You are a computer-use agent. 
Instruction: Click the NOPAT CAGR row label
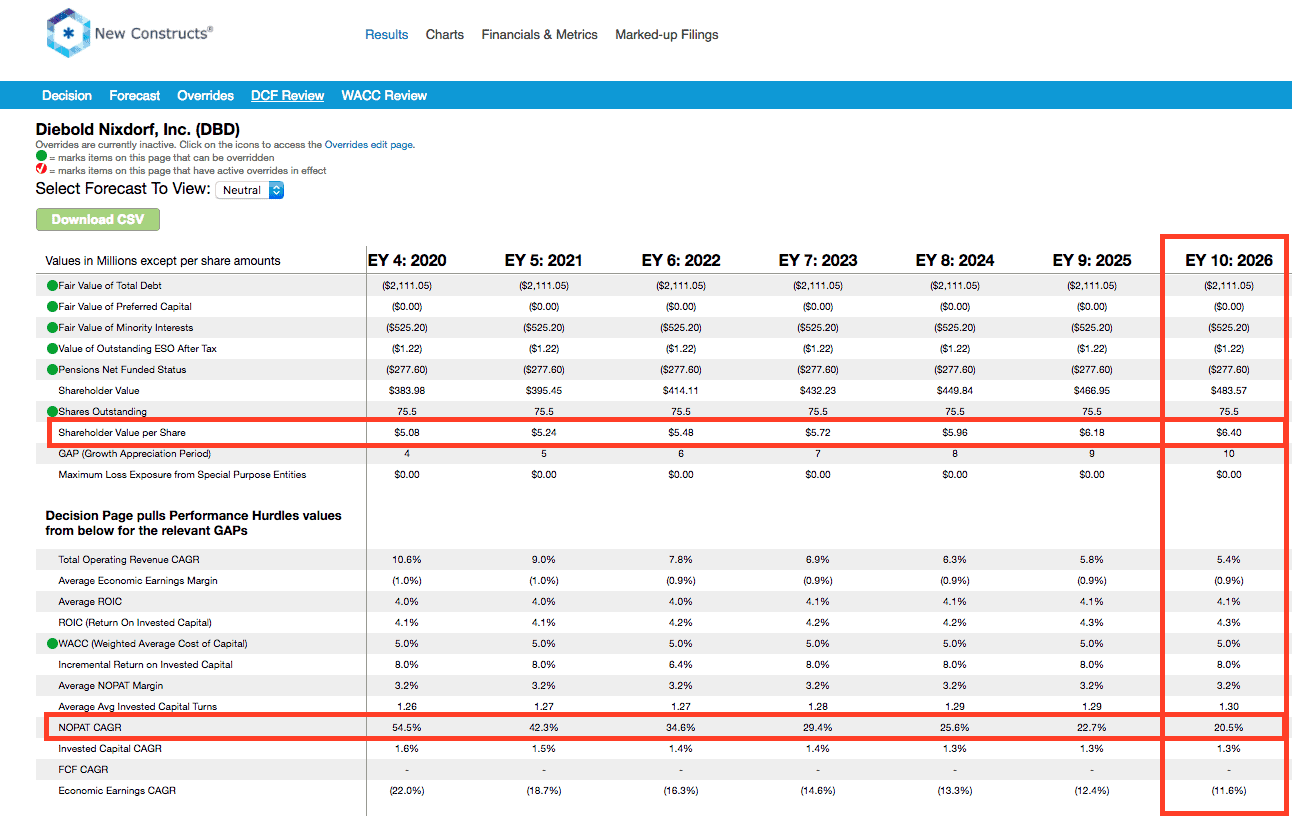click(90, 728)
